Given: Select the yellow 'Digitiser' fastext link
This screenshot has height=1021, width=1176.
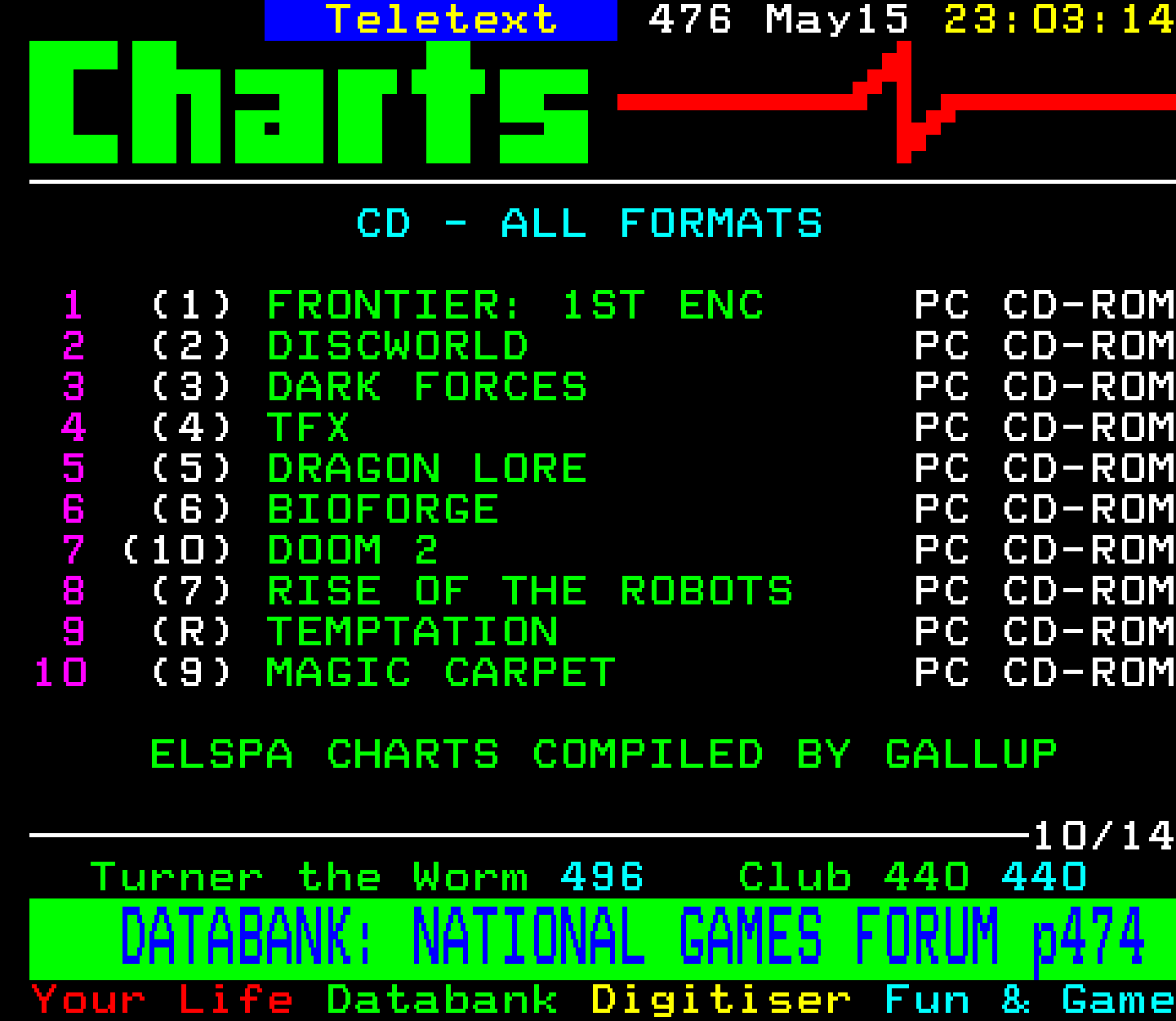Looking at the screenshot, I should click(721, 1000).
